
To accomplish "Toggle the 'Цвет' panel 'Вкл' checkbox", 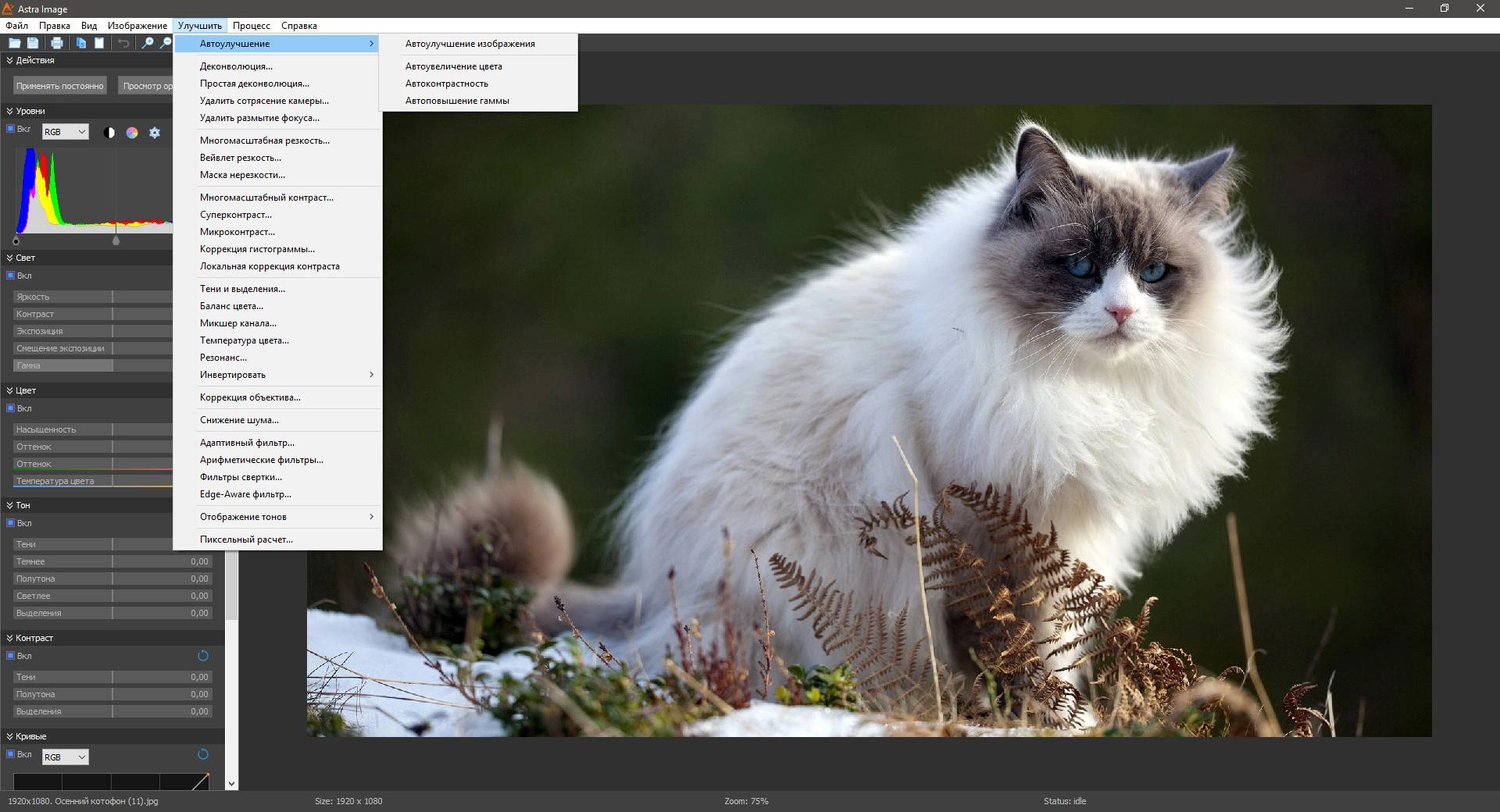I will click(11, 408).
